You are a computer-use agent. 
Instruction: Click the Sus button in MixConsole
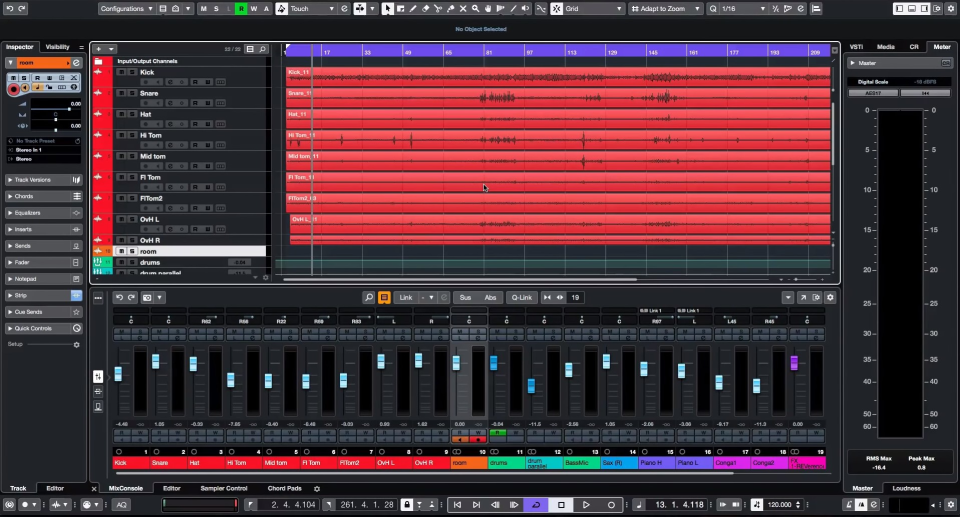point(465,297)
